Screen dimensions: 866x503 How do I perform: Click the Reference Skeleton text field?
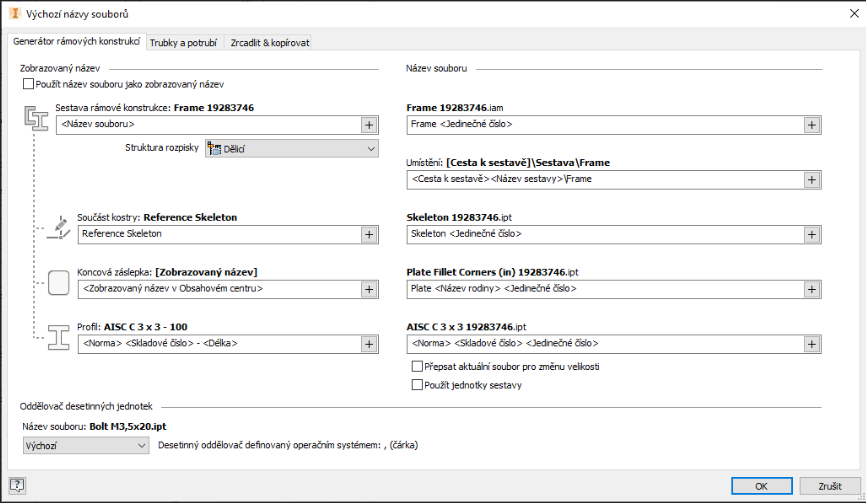215,234
